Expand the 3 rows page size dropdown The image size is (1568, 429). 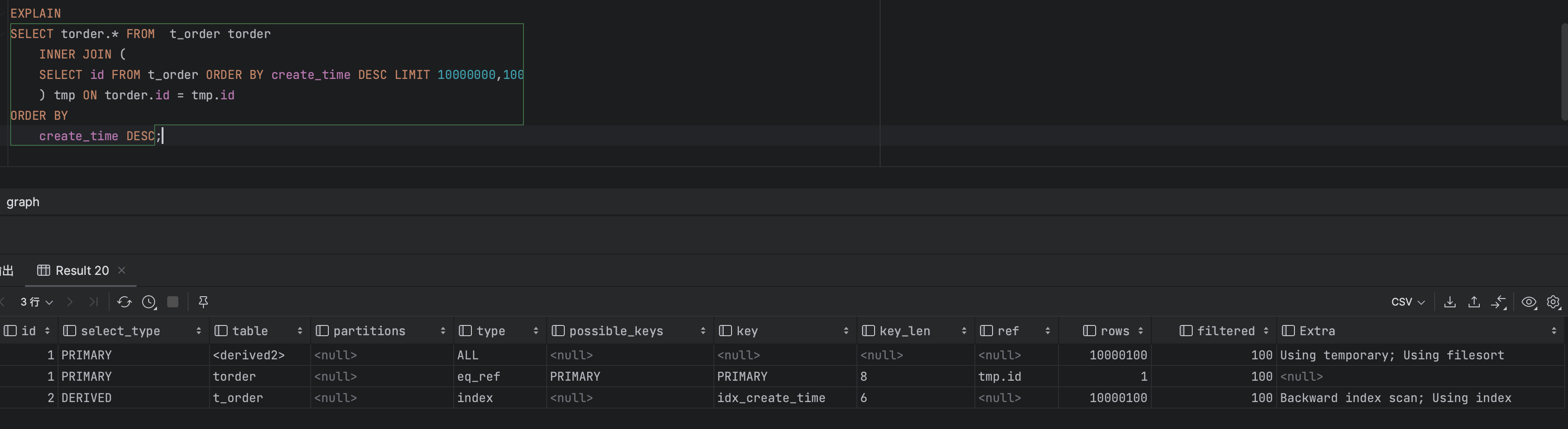click(x=37, y=302)
